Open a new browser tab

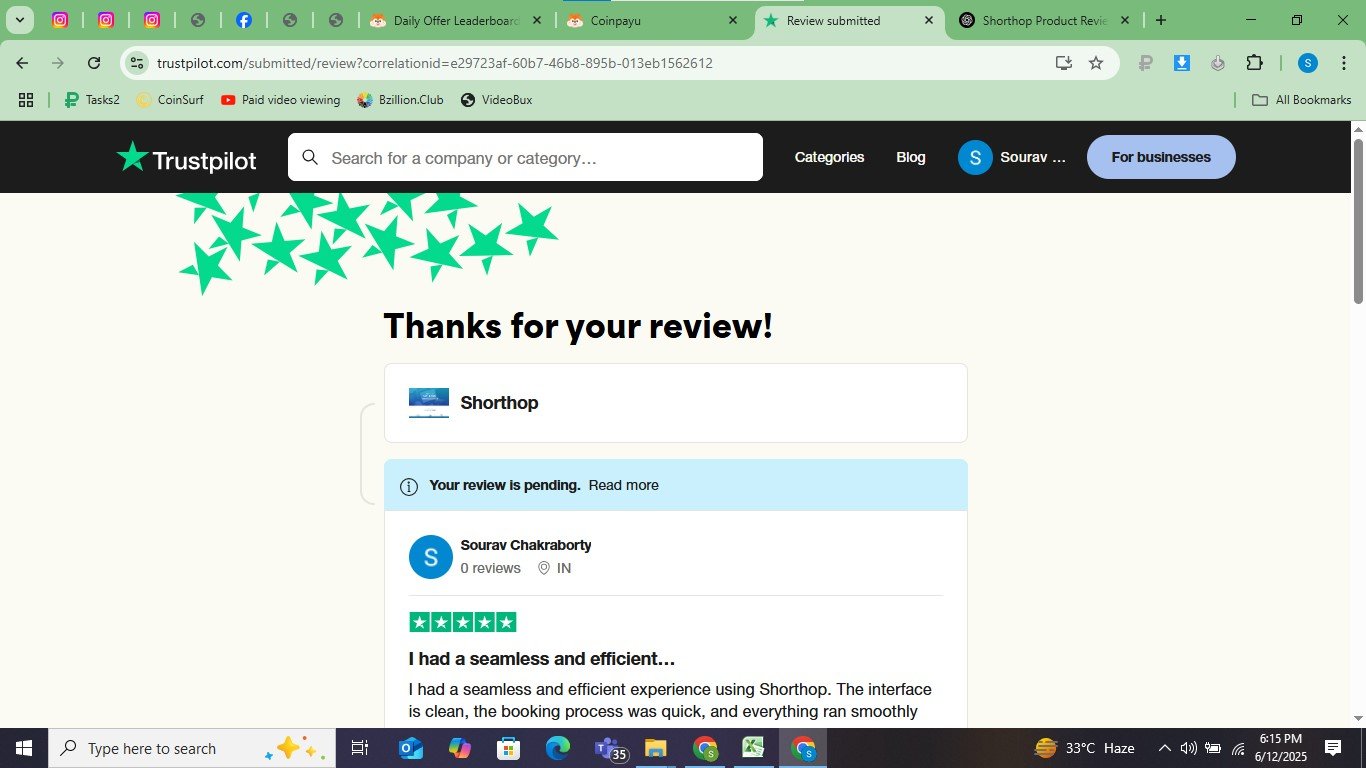1160,20
